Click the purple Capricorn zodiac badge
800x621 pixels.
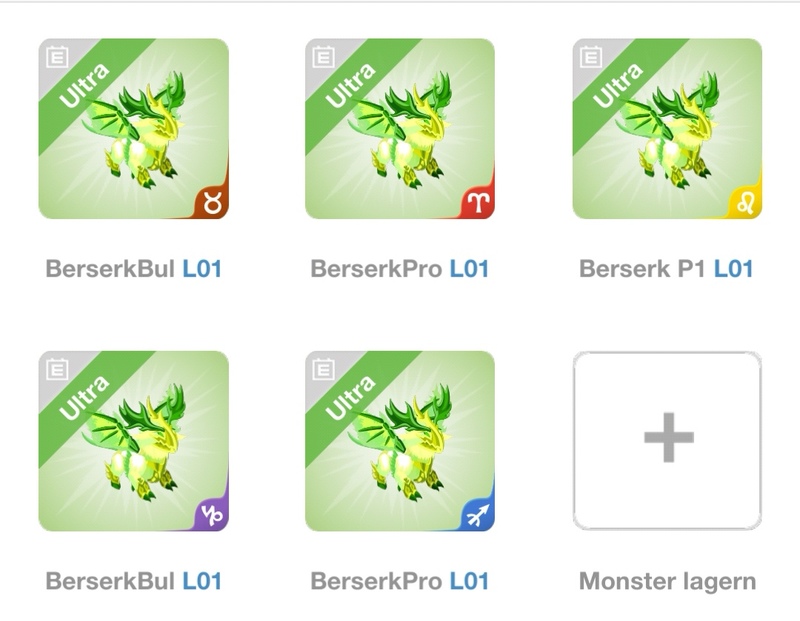pos(213,515)
